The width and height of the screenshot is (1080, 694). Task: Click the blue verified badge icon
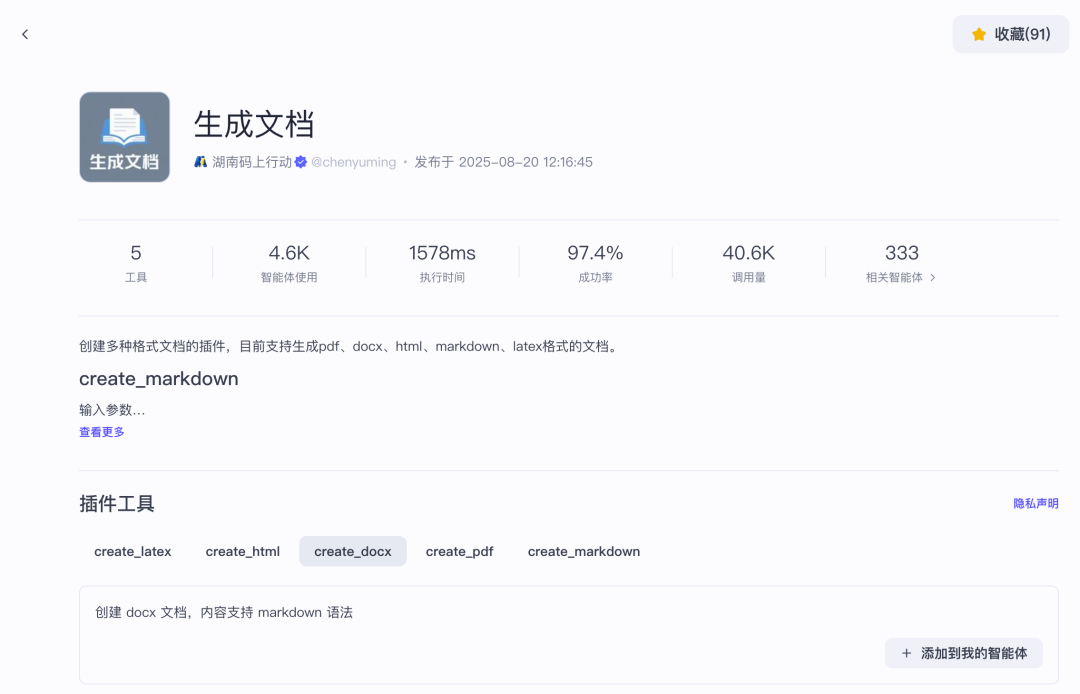click(301, 162)
